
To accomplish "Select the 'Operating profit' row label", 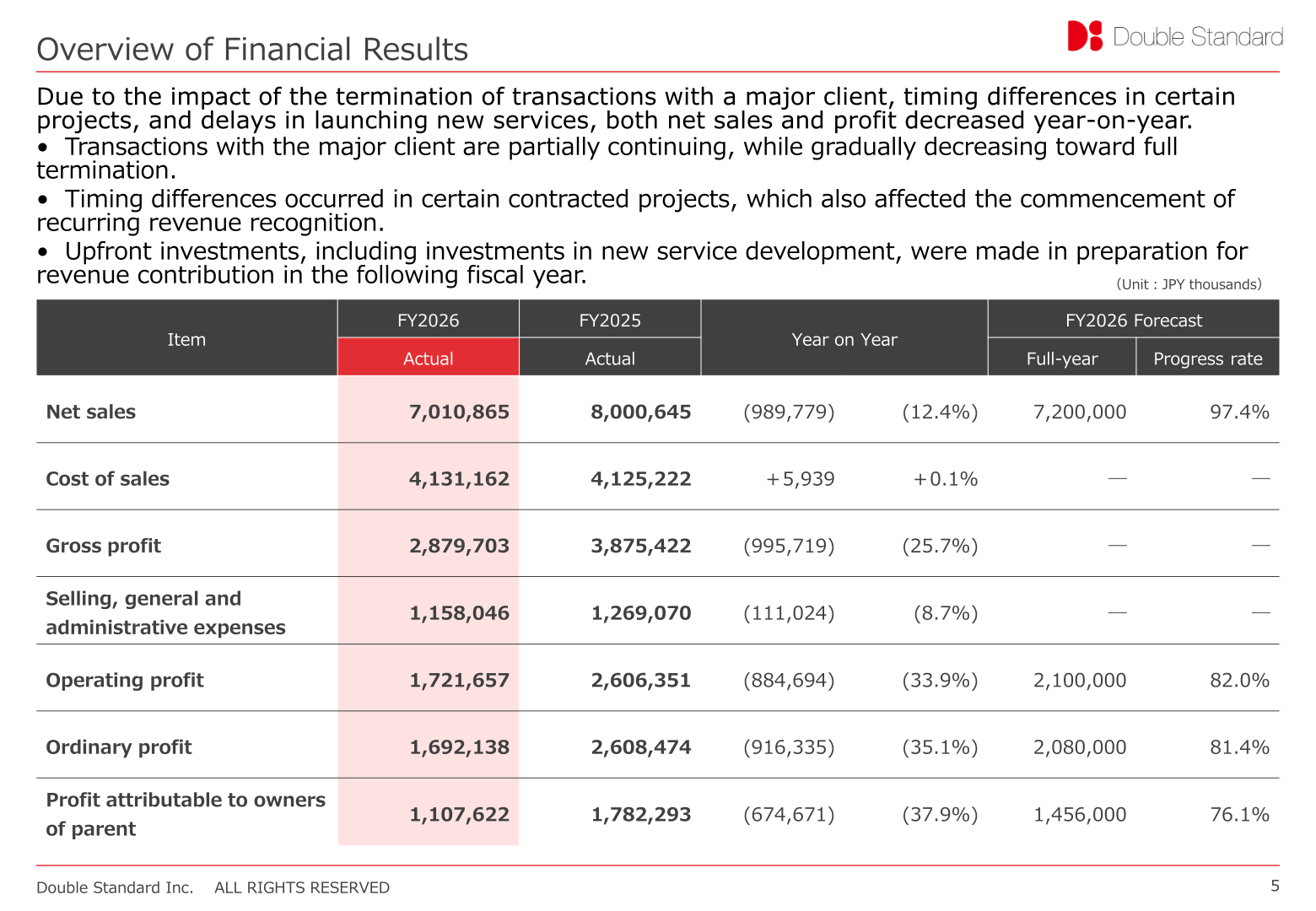I will [x=125, y=680].
